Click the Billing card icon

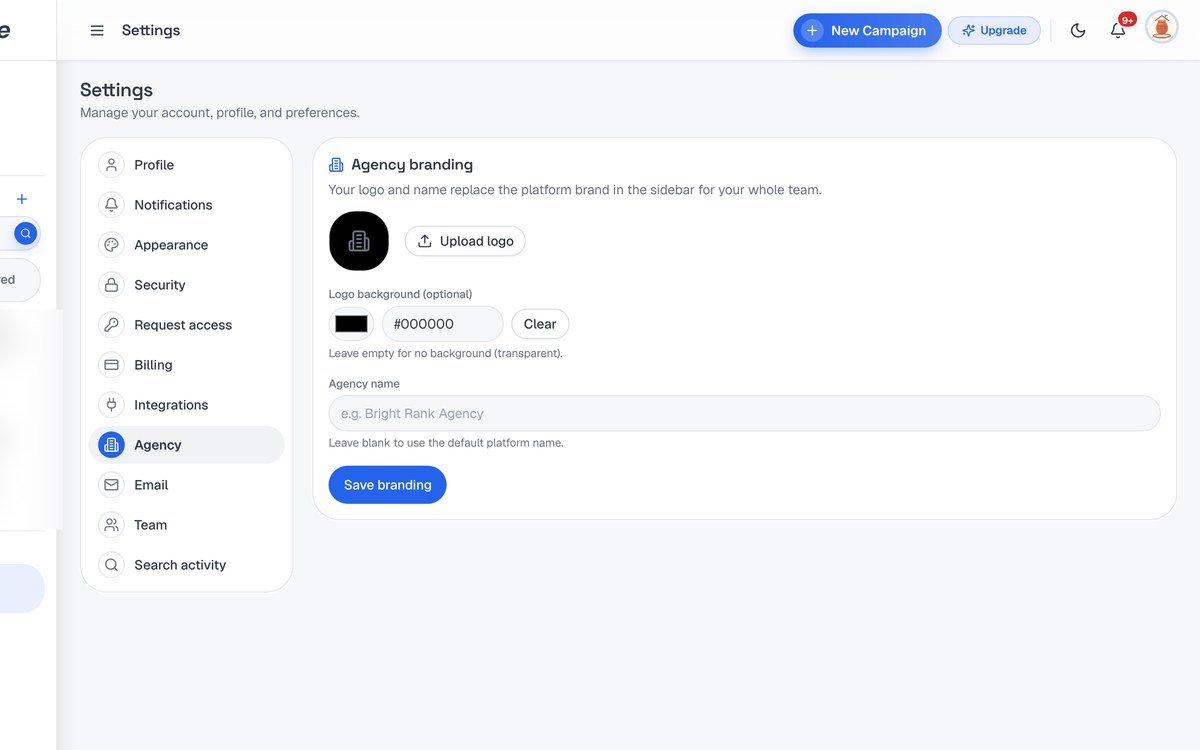[x=111, y=365]
